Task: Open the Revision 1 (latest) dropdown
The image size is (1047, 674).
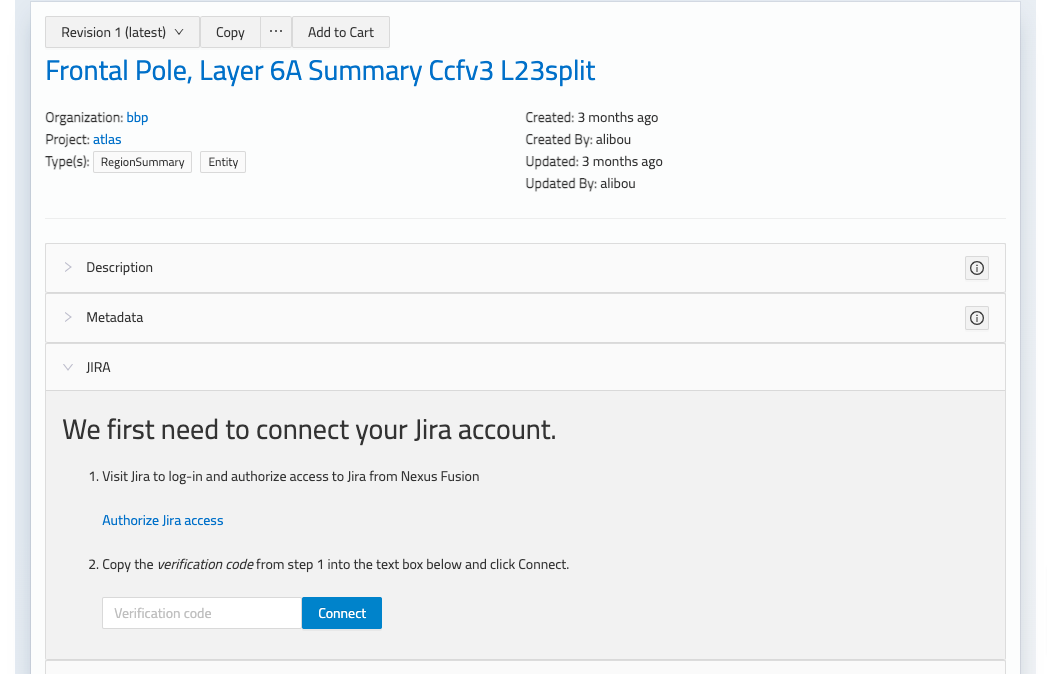Action: click(122, 32)
